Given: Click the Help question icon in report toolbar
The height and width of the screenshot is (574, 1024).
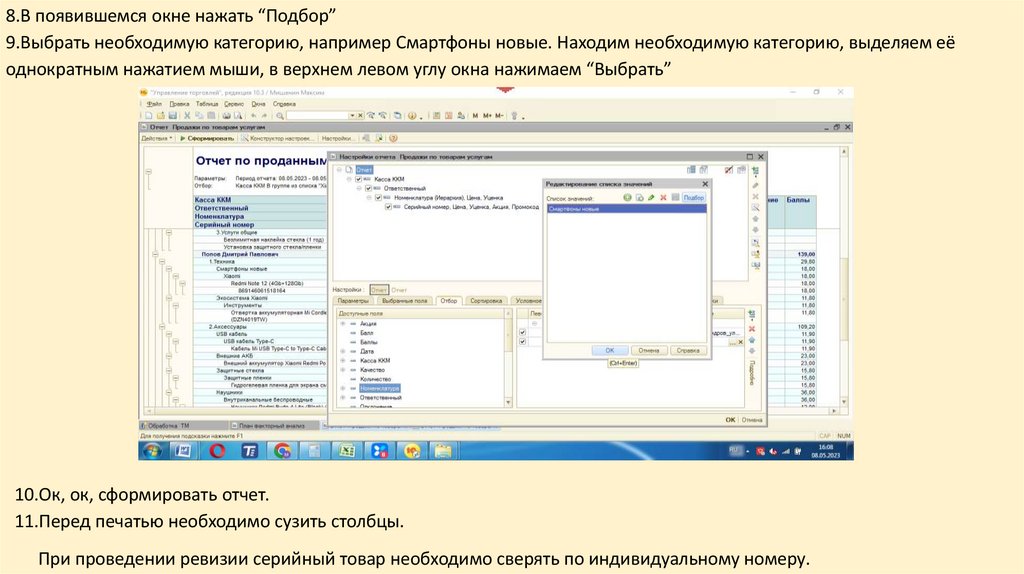Looking at the screenshot, I should click(x=393, y=138).
